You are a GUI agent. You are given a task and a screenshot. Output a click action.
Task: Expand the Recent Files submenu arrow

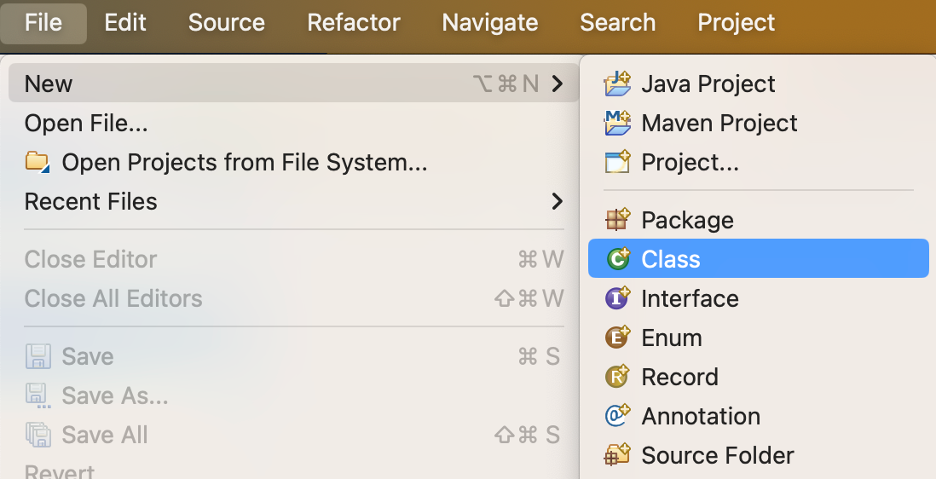(x=557, y=201)
